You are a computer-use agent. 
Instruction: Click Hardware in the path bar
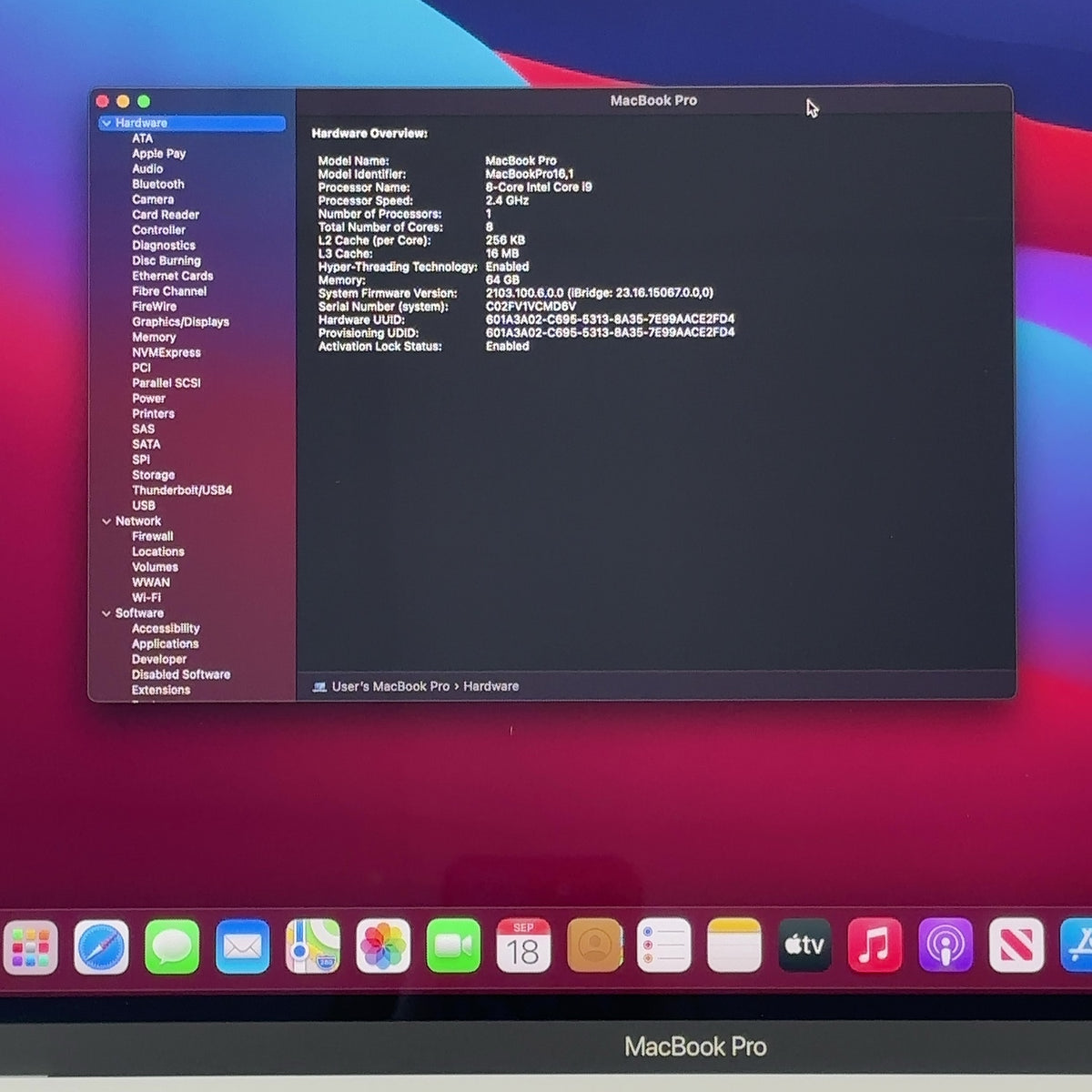coord(490,687)
